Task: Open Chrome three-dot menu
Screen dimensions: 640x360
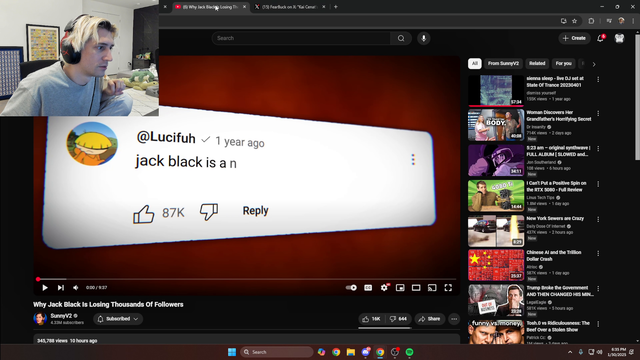Action: (x=633, y=21)
